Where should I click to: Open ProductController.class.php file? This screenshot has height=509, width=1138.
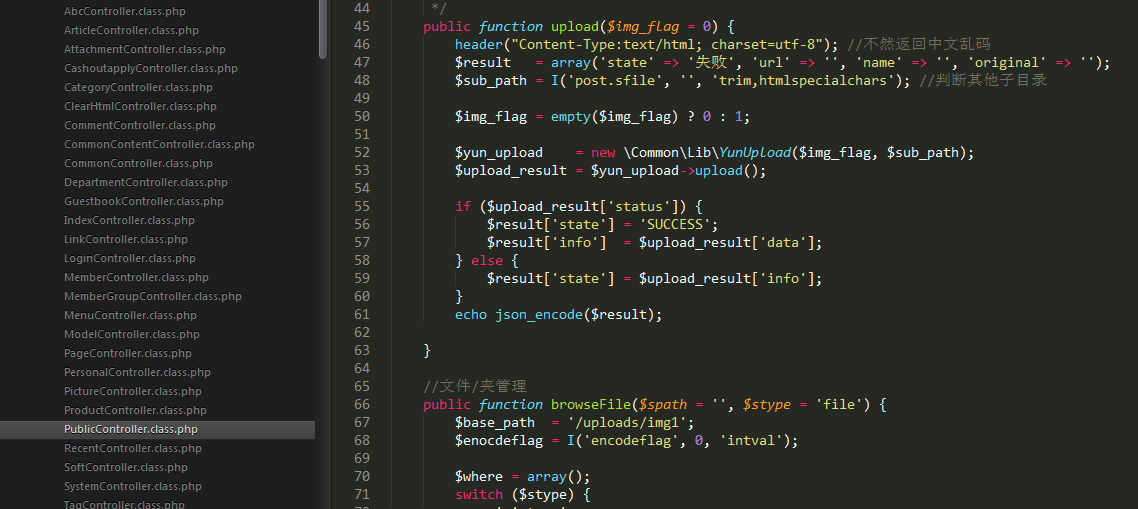(x=135, y=410)
